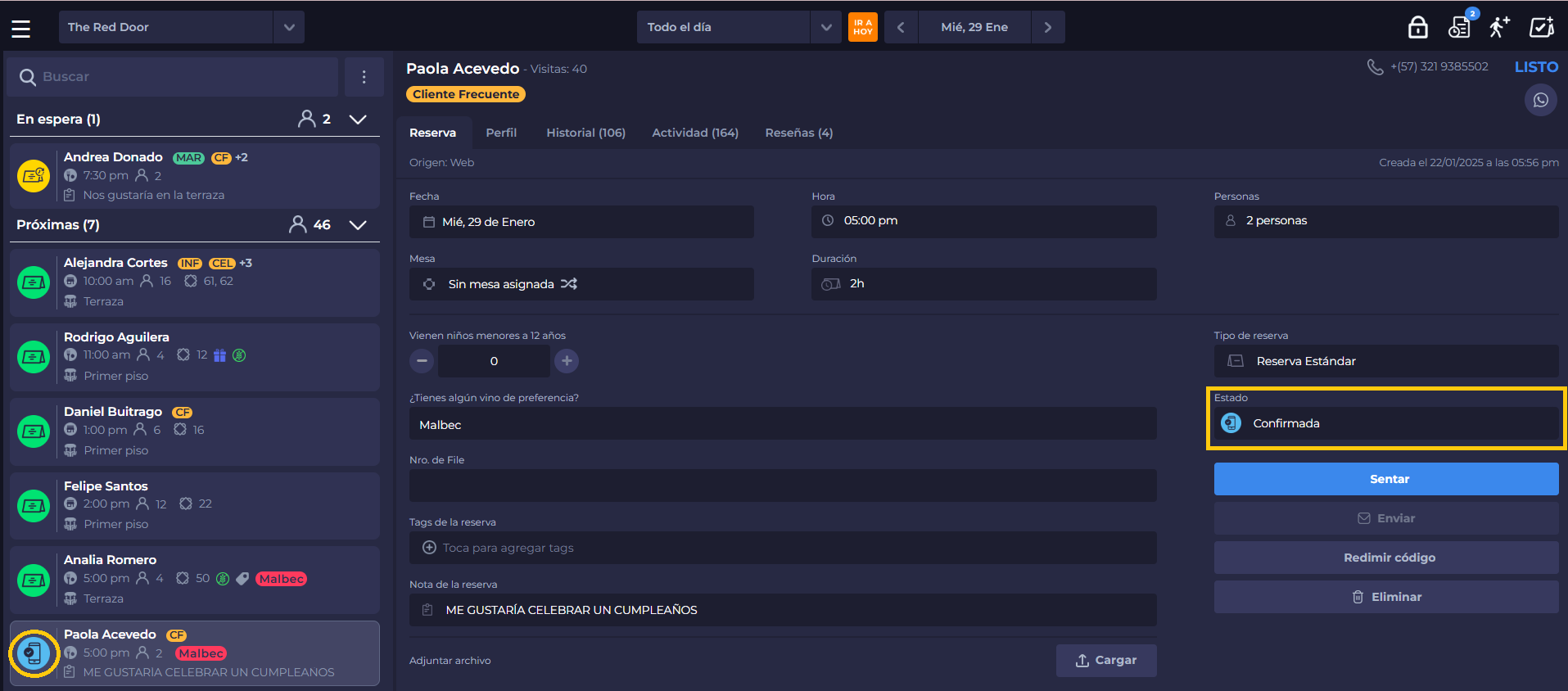Switch to the Reserva tab
Viewport: 1568px width, 691px height.
click(x=432, y=133)
